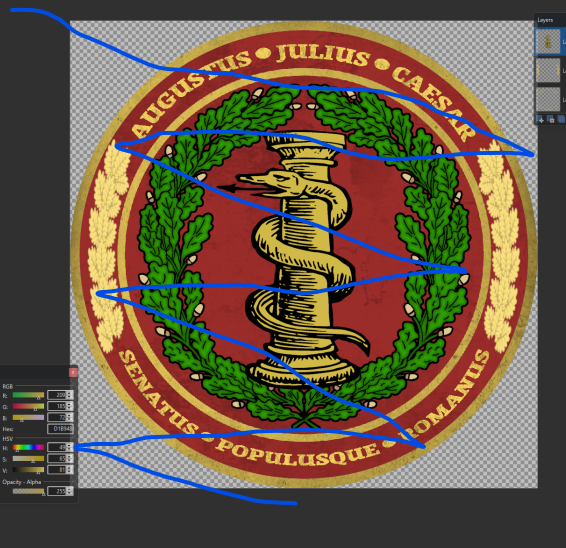This screenshot has height=548, width=566.
Task: Click the S value field showing 65
Action: tap(57, 458)
